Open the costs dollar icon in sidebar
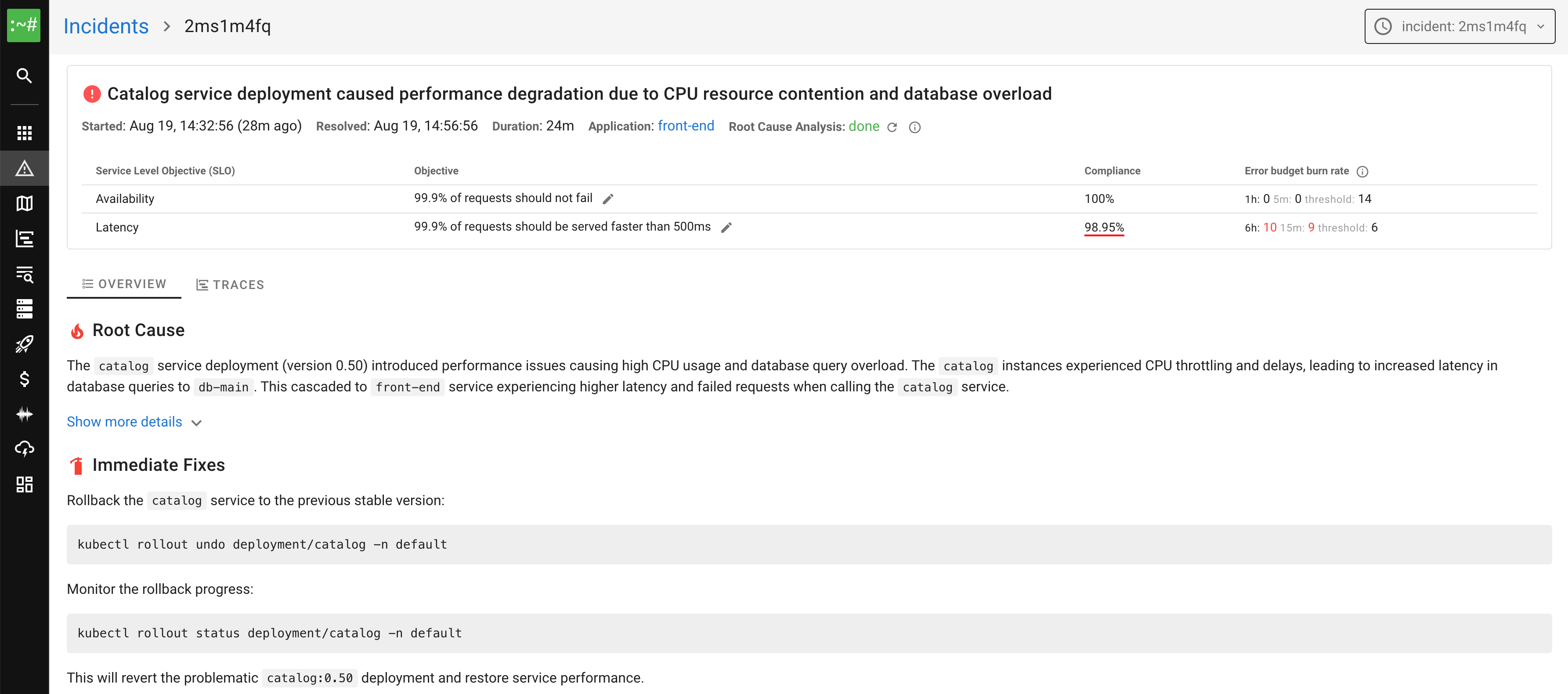 [24, 379]
